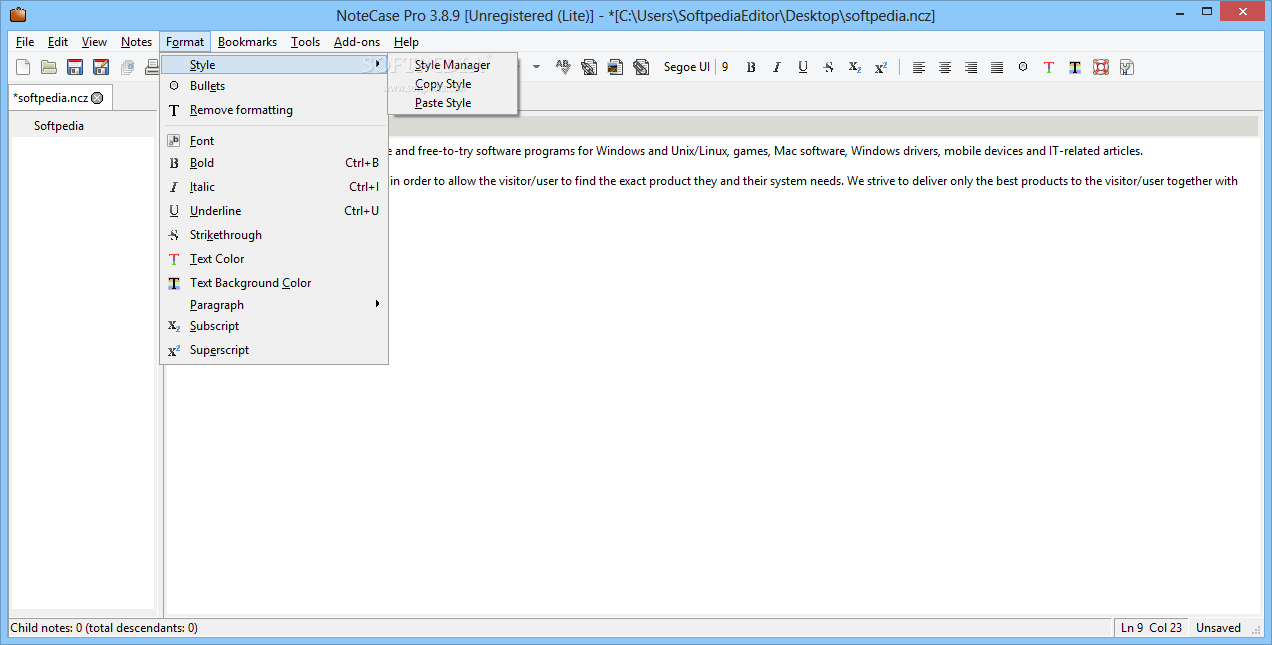Change the Segoe UI font selector
1272x645 pixels.
tap(687, 67)
